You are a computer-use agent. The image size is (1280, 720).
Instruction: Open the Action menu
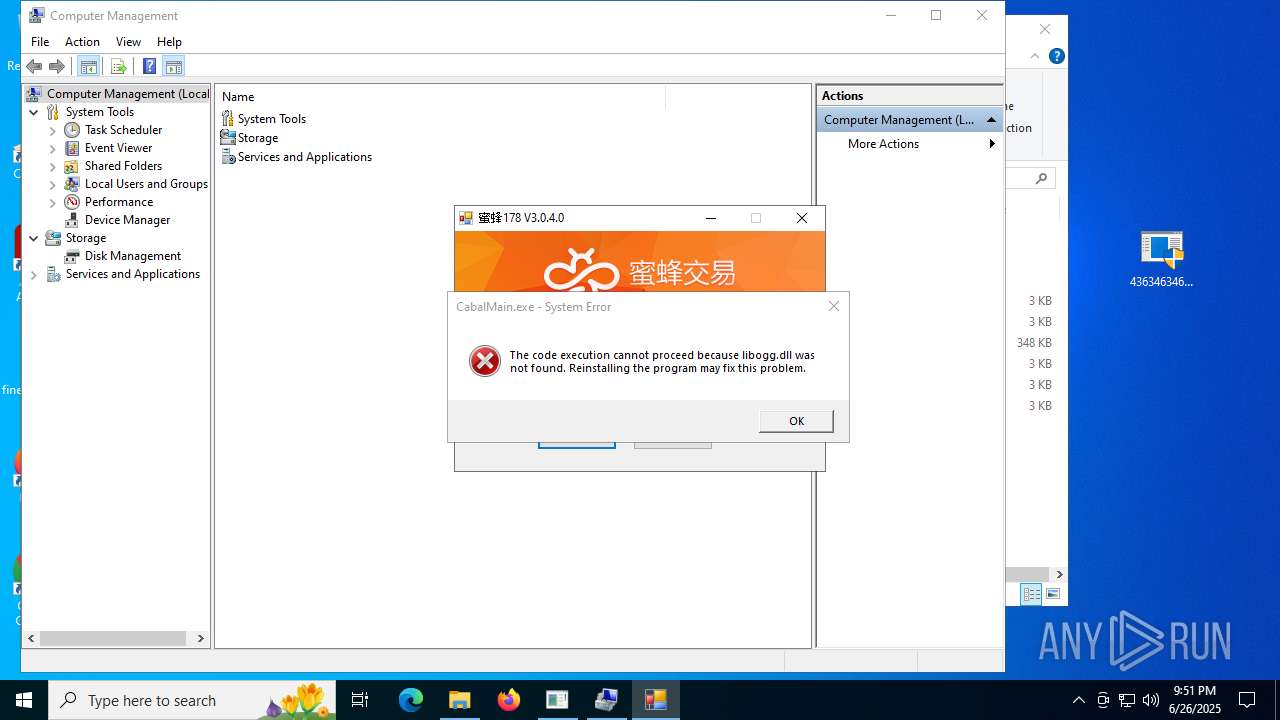(82, 42)
